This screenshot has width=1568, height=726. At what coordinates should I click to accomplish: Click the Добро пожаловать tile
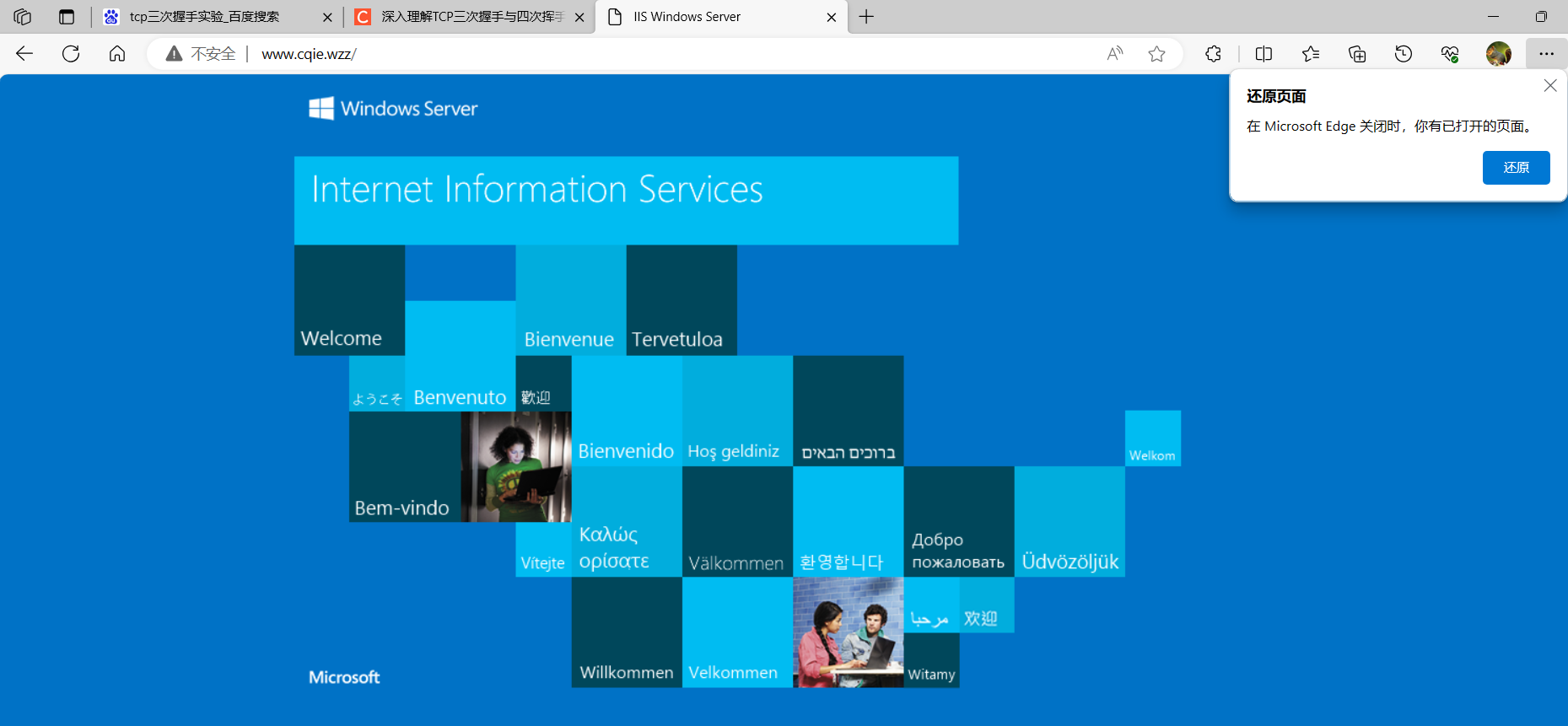pyautogui.click(x=959, y=522)
